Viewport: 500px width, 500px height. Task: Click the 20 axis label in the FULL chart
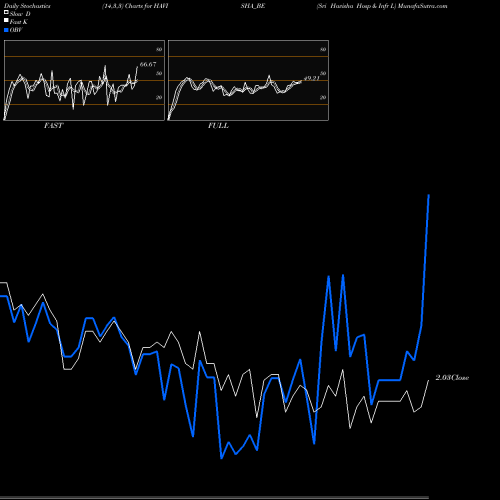click(323, 97)
